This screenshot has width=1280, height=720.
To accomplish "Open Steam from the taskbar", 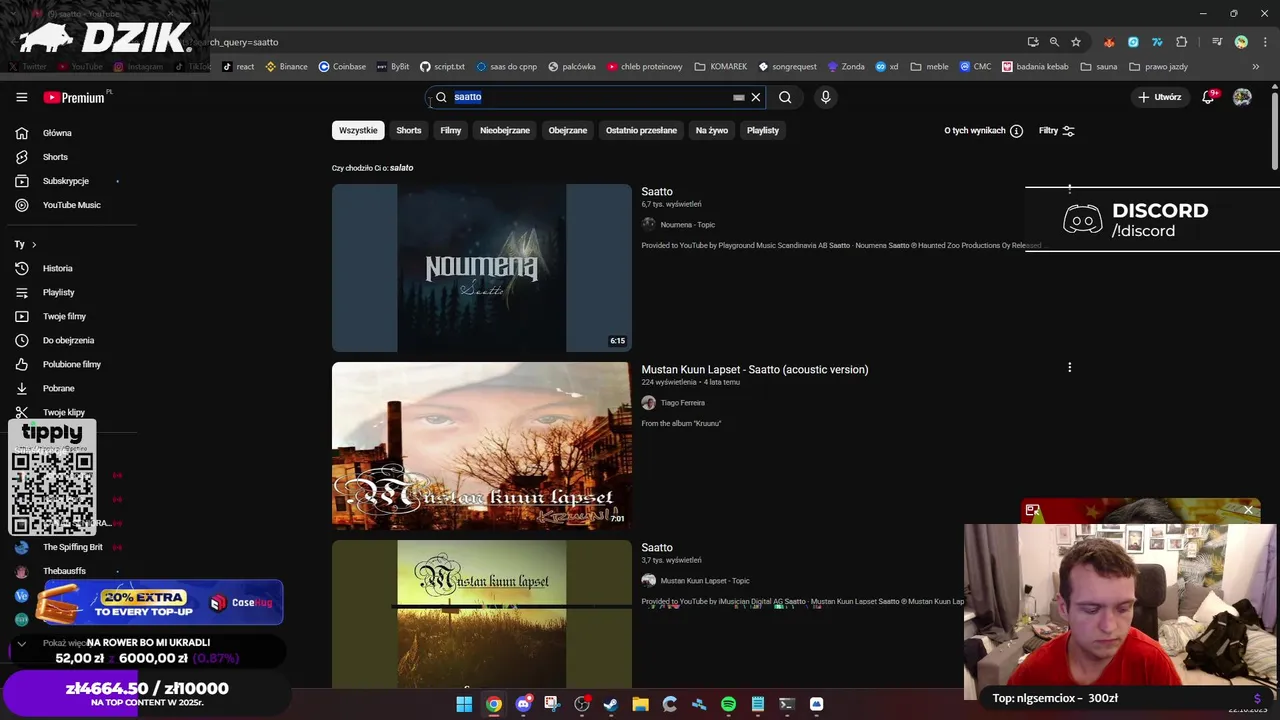I will [x=611, y=704].
